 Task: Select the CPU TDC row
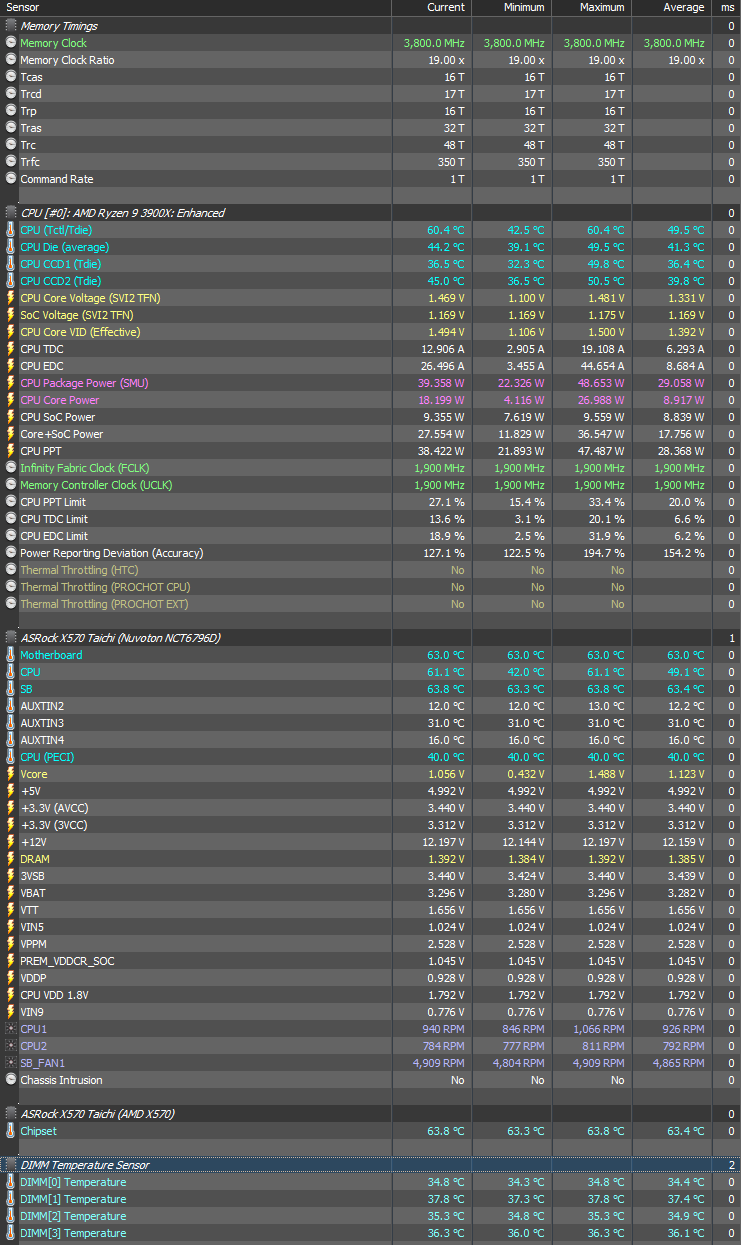tap(370, 349)
